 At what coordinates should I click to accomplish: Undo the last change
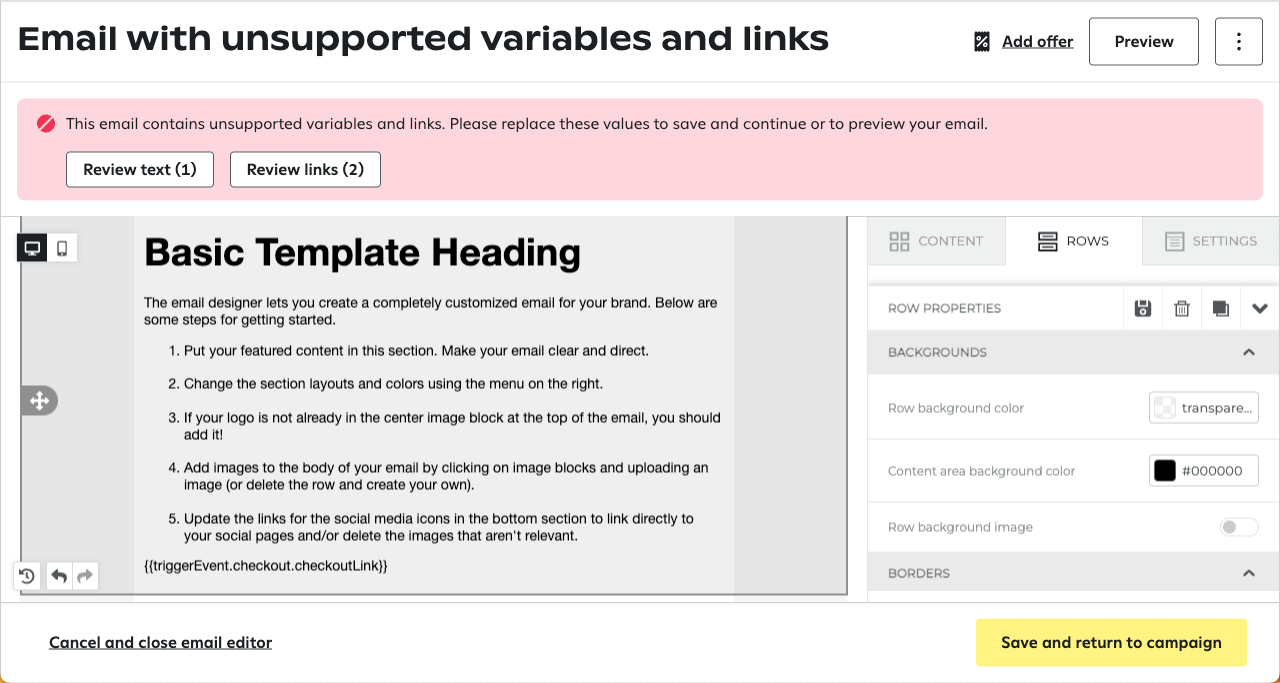(x=58, y=576)
